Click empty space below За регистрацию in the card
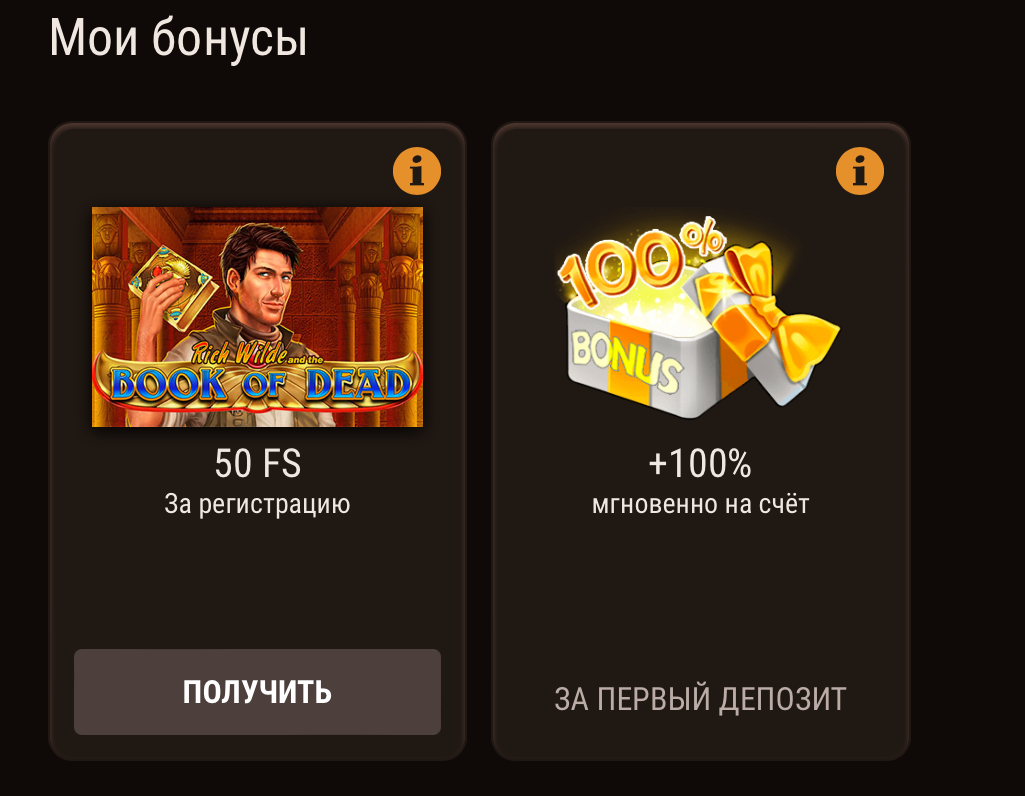Viewport: 1025px width, 796px height. [257, 582]
